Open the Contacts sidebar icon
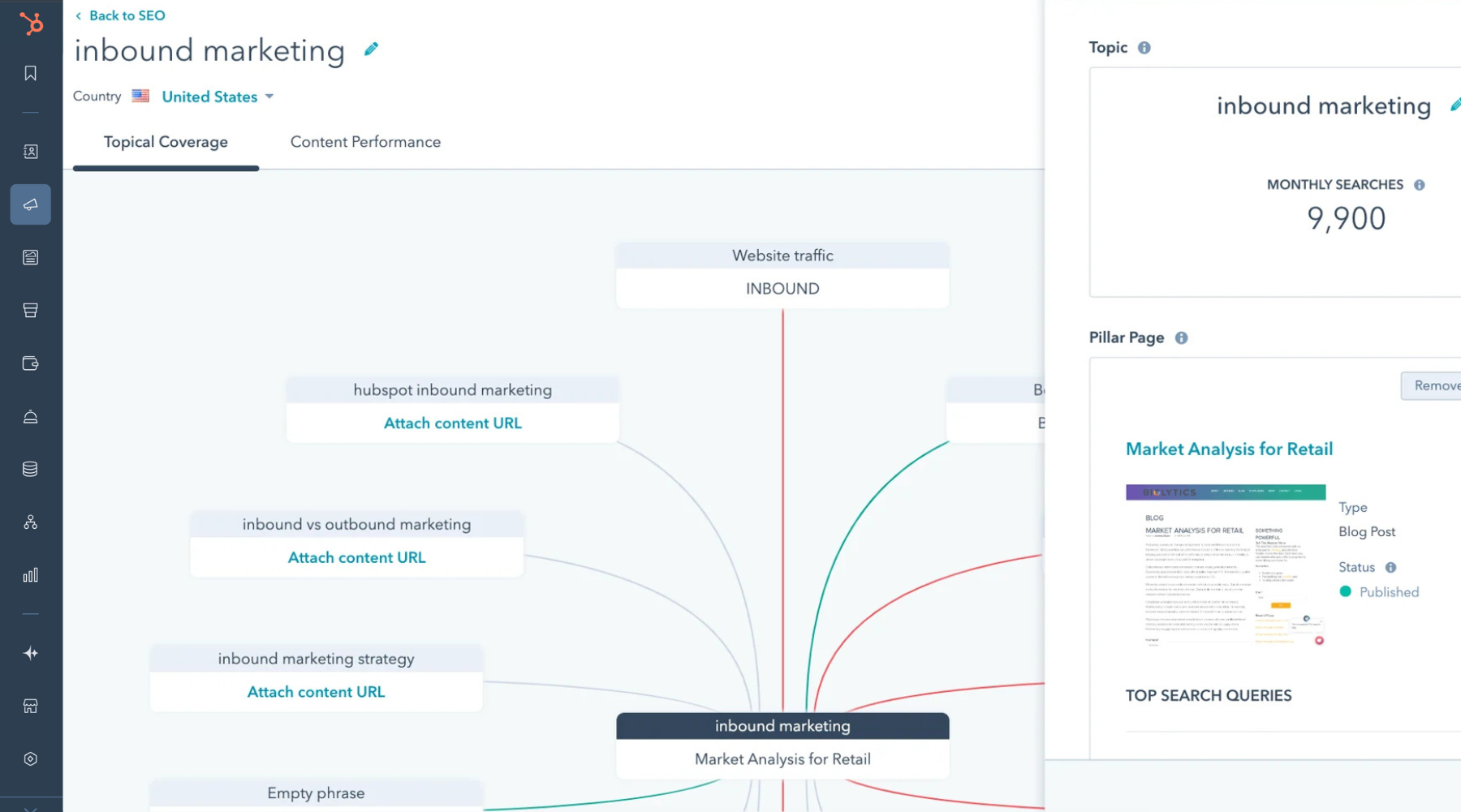 click(31, 152)
